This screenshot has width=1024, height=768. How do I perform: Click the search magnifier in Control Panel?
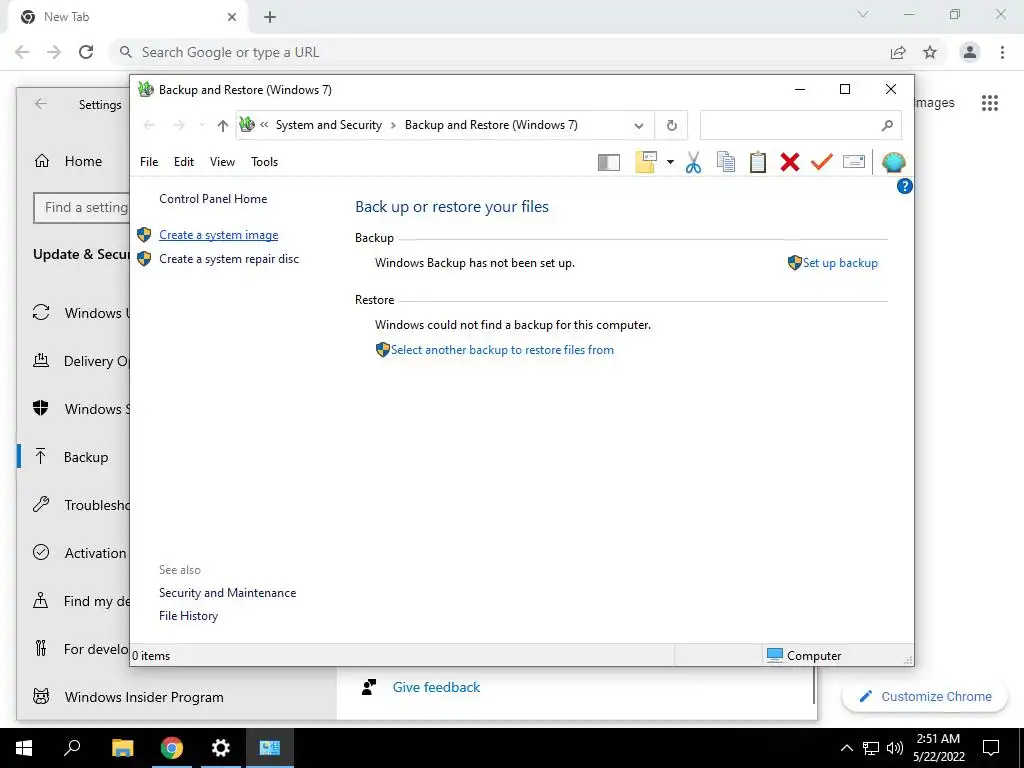point(887,125)
